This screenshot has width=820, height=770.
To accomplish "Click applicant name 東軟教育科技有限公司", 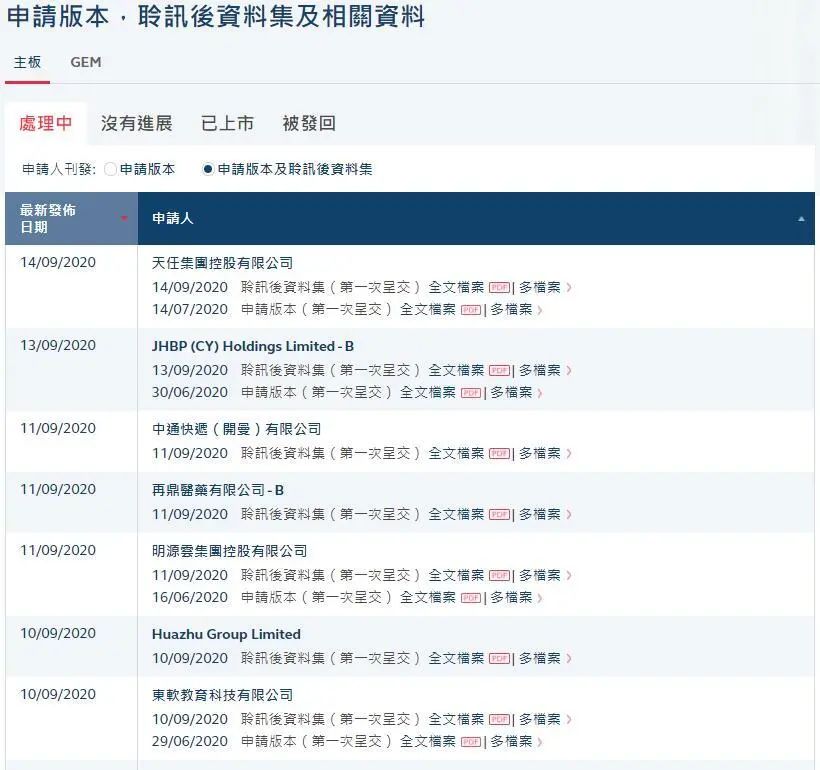I will (222, 695).
